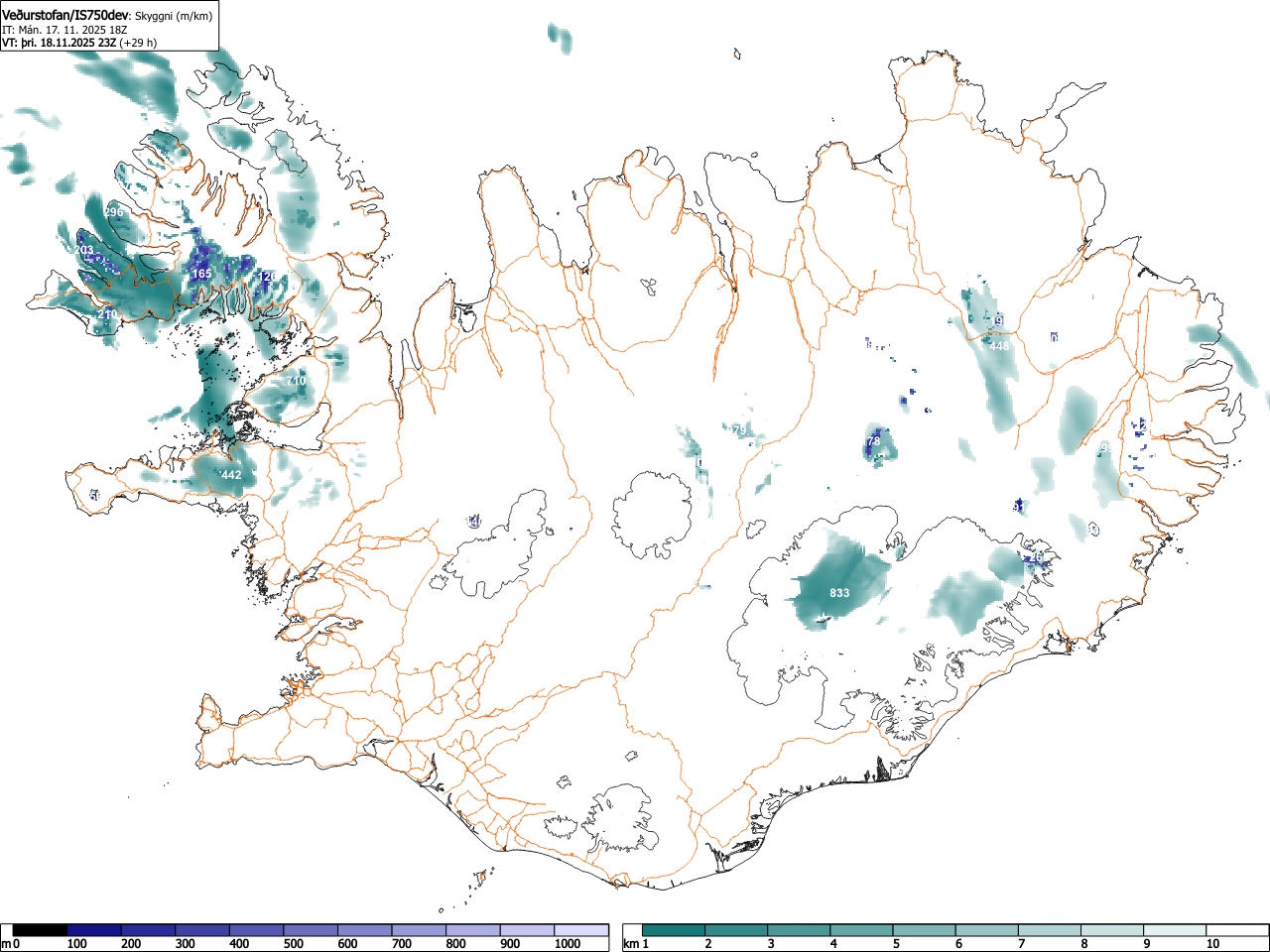Click the 'm' unit label on the legend
Image resolution: width=1270 pixels, height=952 pixels.
(6, 944)
